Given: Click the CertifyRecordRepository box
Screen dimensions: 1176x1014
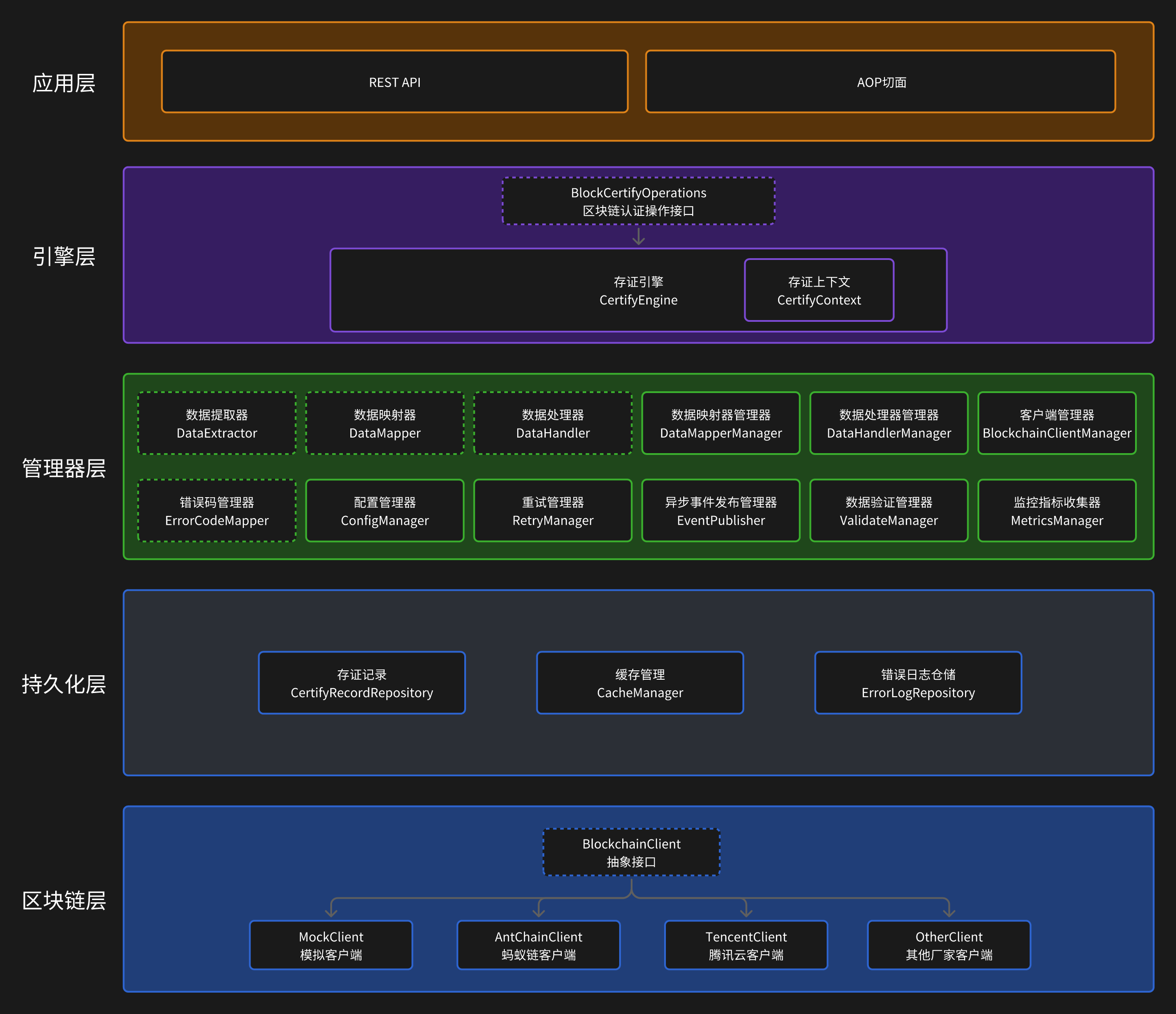Looking at the screenshot, I should (x=361, y=683).
